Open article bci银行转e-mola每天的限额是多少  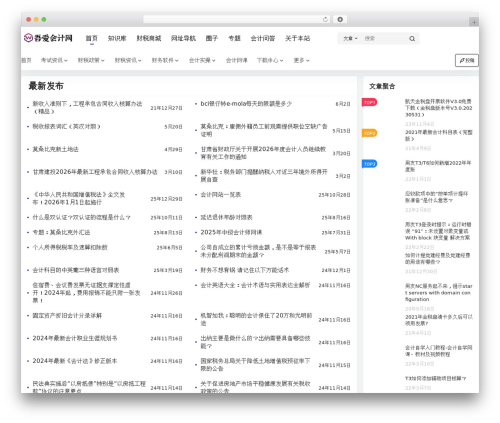pyautogui.click(x=246, y=104)
